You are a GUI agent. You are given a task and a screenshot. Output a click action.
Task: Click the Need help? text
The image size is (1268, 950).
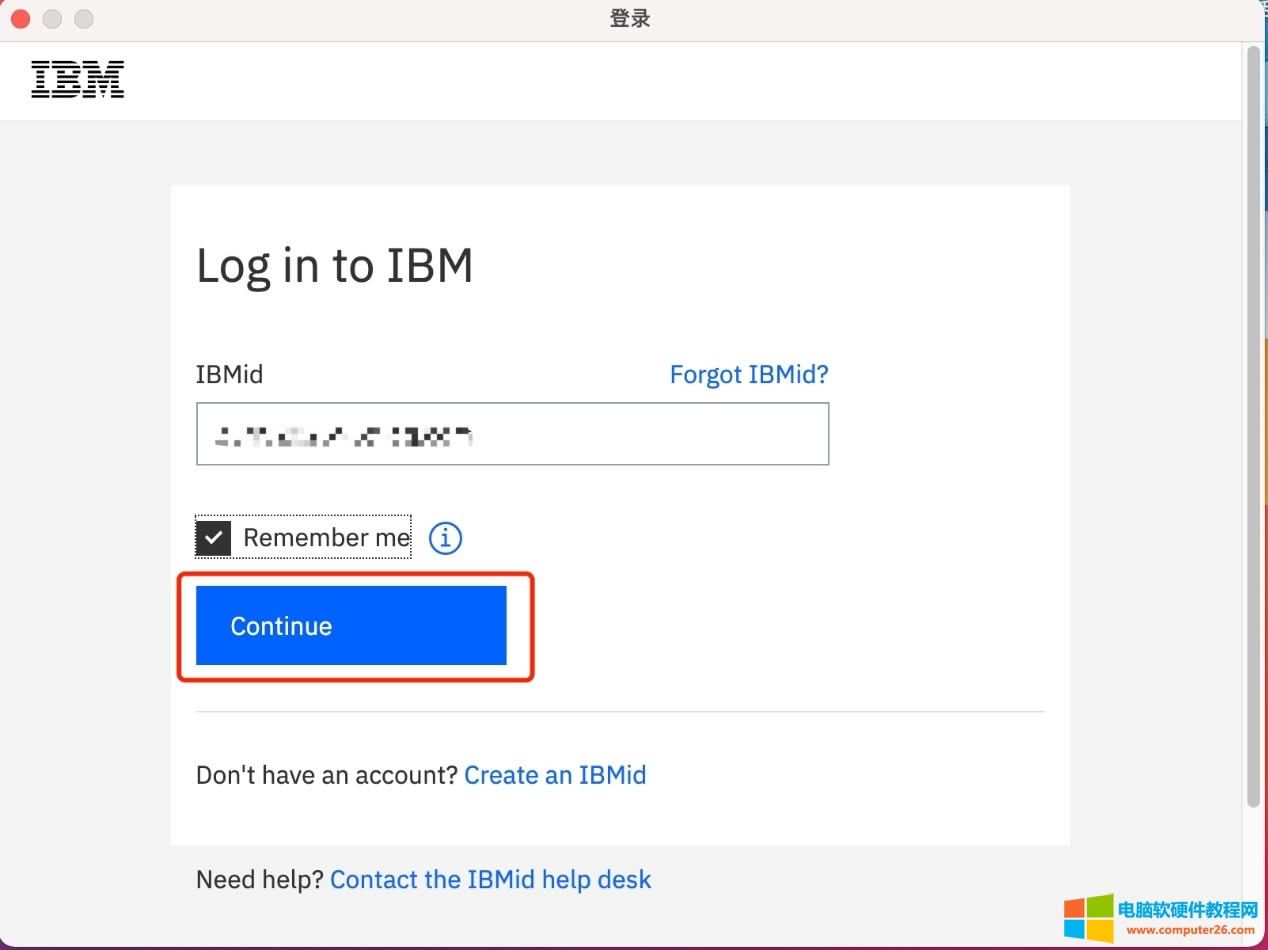[260, 880]
